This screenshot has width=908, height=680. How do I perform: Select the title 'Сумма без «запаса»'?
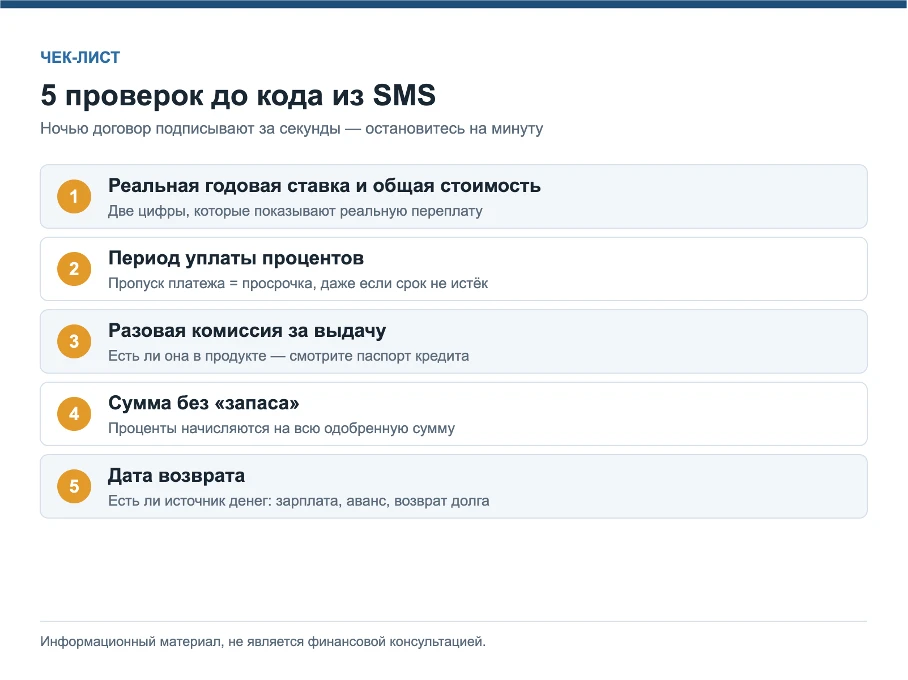tap(203, 403)
